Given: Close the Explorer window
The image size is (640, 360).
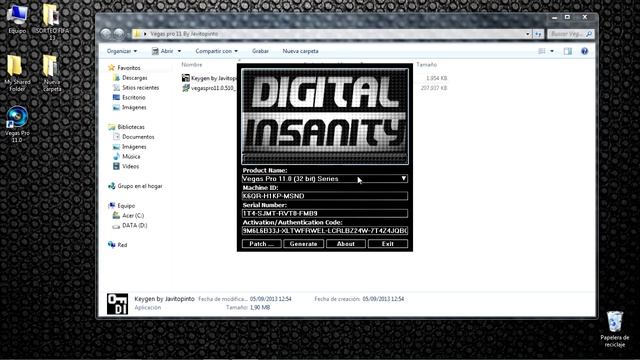Looking at the screenshot, I should click(585, 17).
